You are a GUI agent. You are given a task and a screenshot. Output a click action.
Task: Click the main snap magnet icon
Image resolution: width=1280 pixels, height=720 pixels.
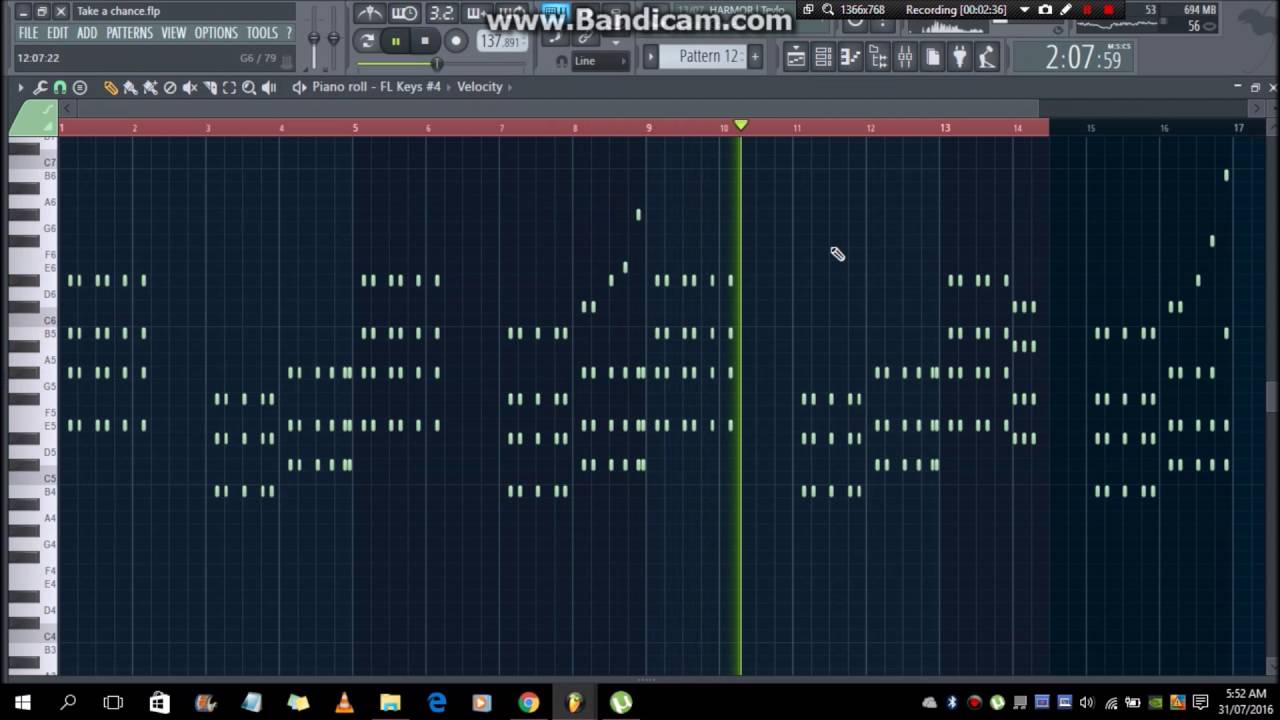[x=561, y=61]
